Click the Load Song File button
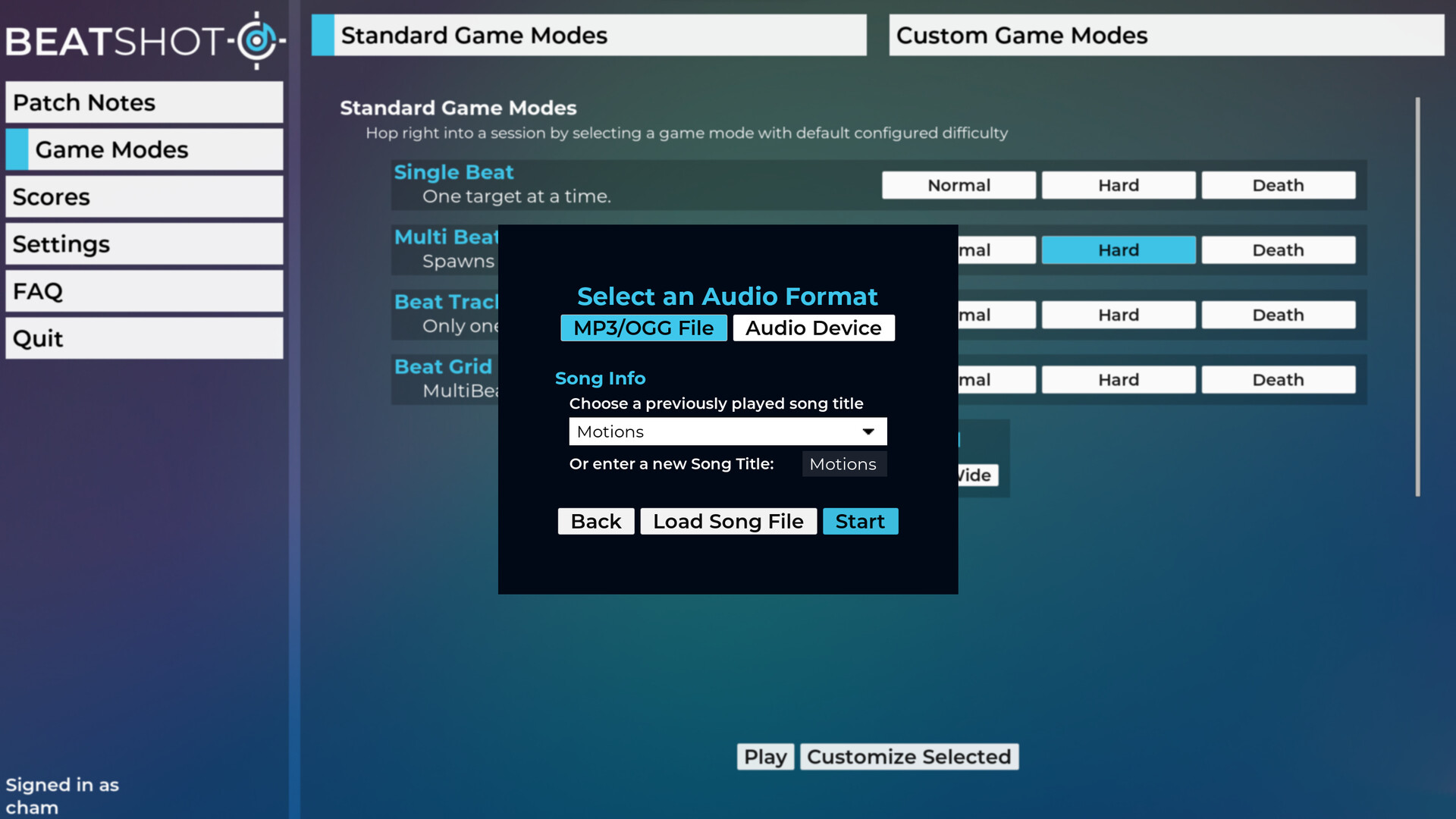This screenshot has height=819, width=1456. [x=728, y=520]
